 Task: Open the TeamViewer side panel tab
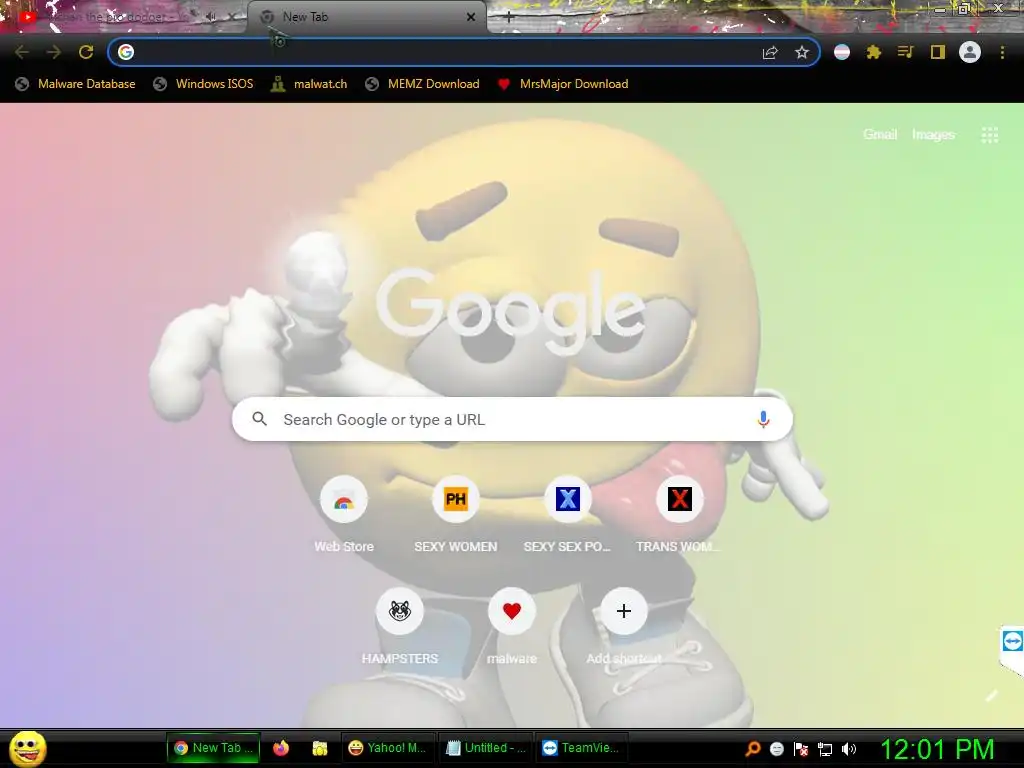[x=1012, y=641]
